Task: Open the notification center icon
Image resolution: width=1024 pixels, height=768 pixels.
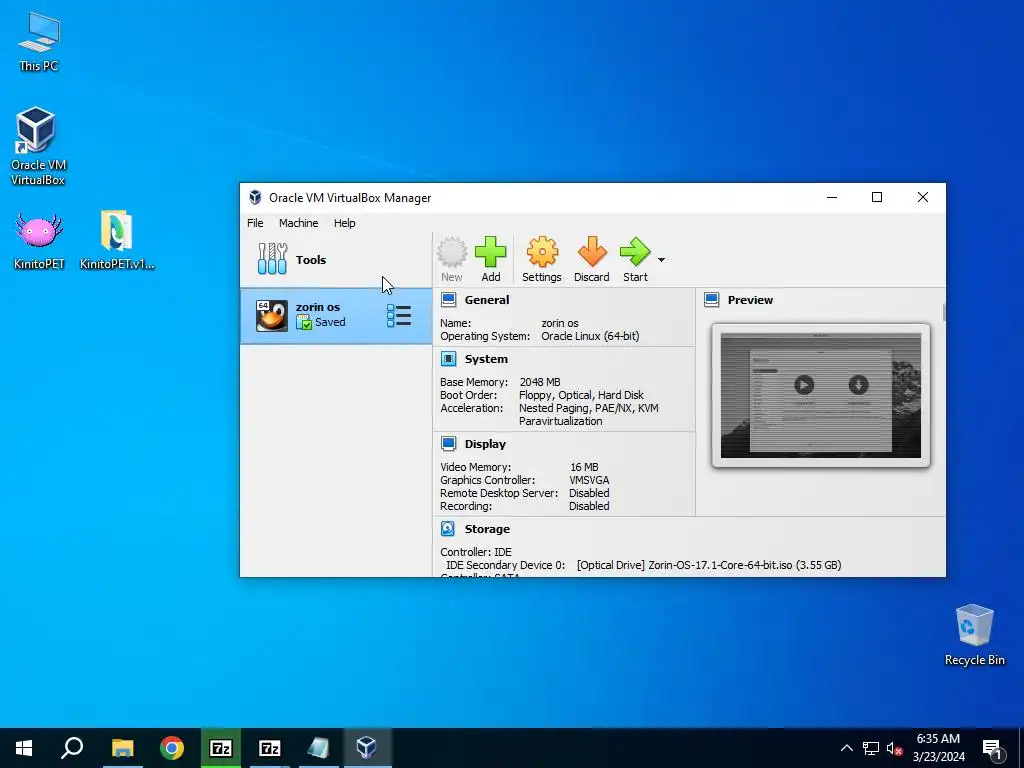Action: click(x=992, y=748)
